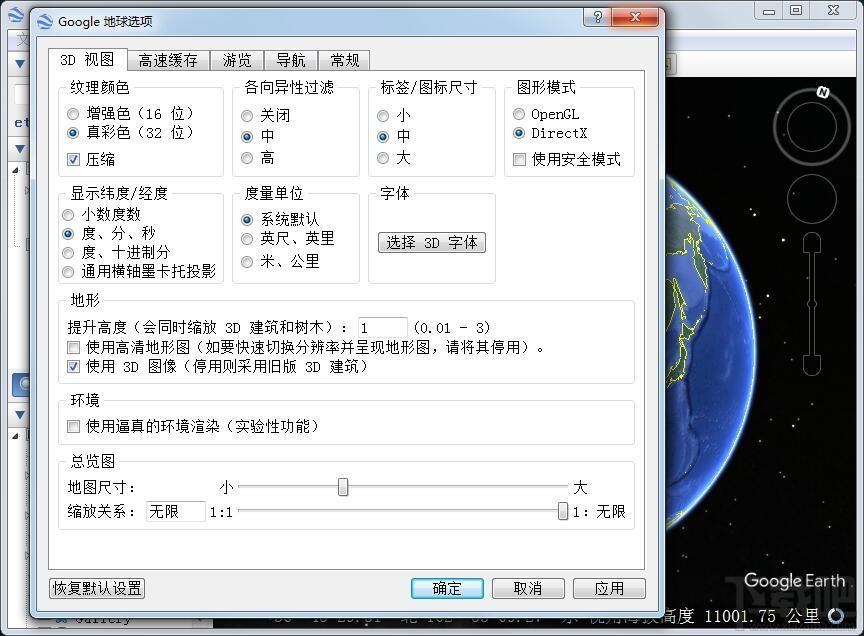Click the Google Earth icon in the options dialog title

(x=44, y=21)
